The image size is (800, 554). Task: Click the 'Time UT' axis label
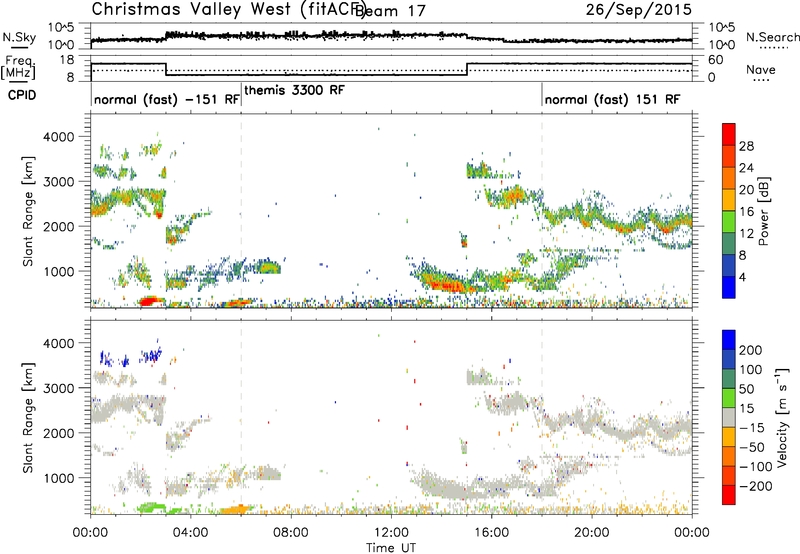pyautogui.click(x=391, y=548)
